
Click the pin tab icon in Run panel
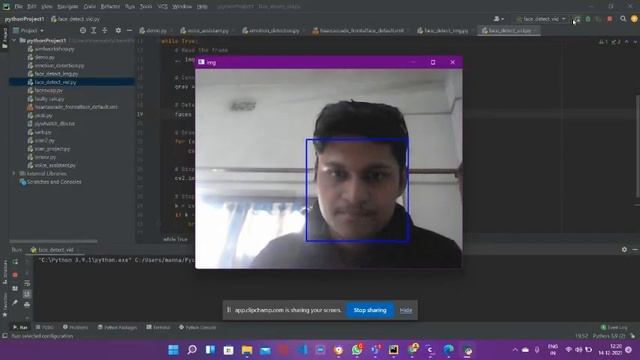pos(15,303)
